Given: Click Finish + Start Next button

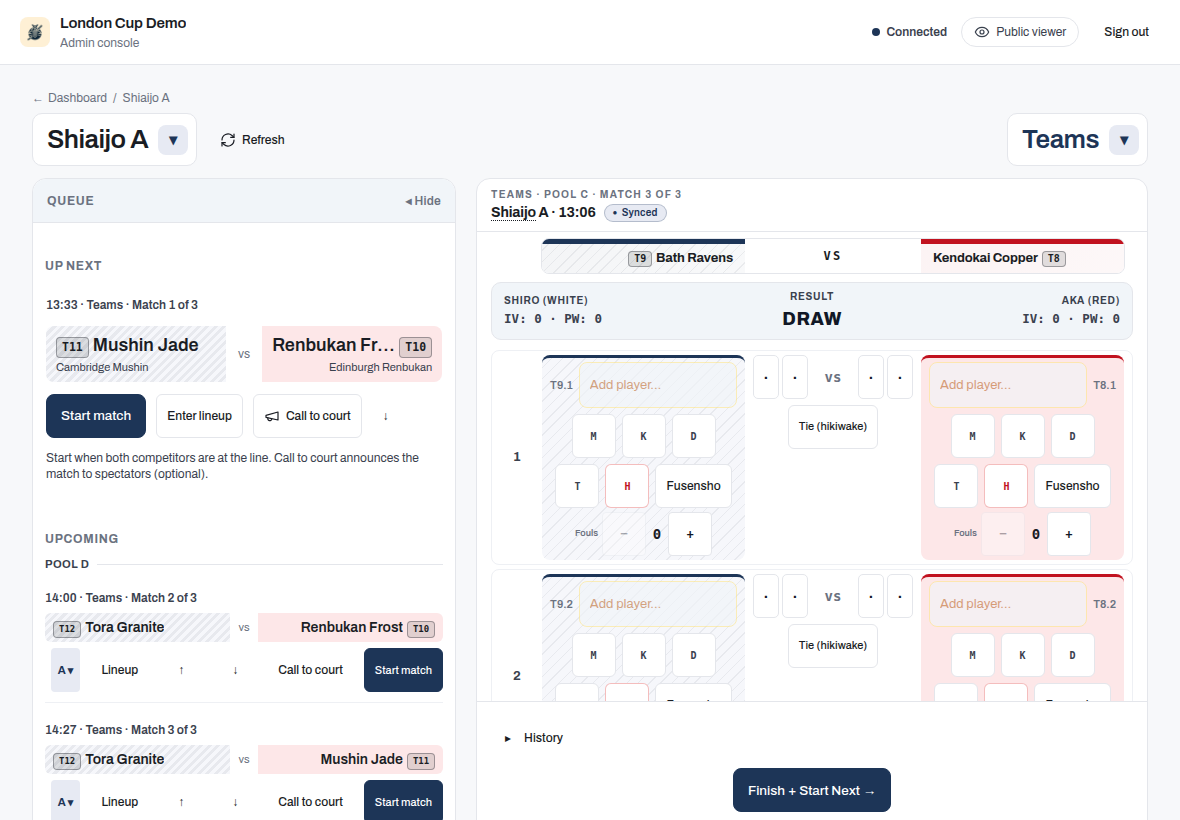Looking at the screenshot, I should tap(811, 791).
